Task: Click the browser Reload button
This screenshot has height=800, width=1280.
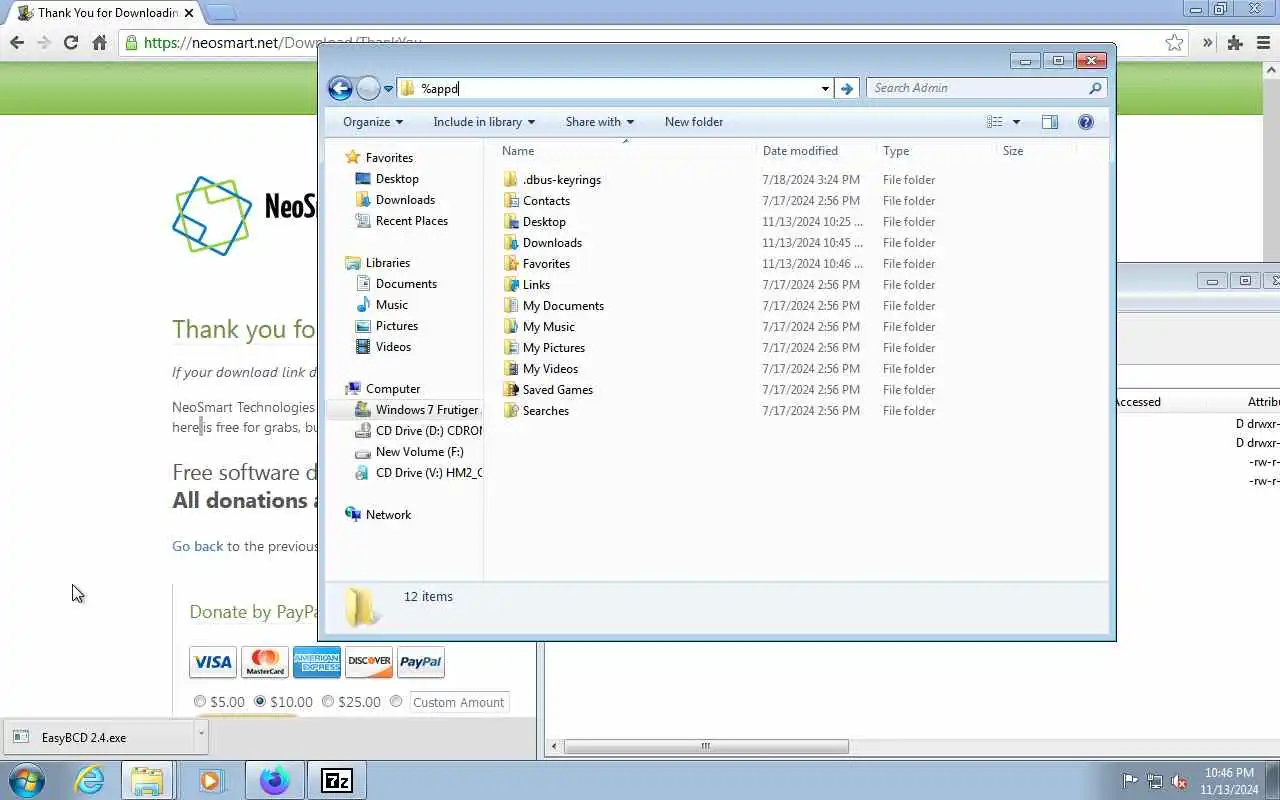Action: point(71,42)
